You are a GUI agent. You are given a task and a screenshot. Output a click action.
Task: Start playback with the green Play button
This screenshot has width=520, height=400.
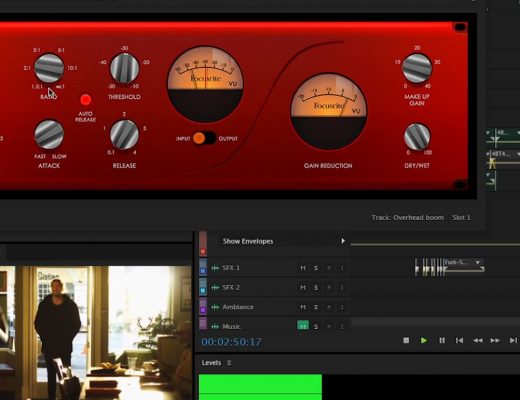point(424,340)
